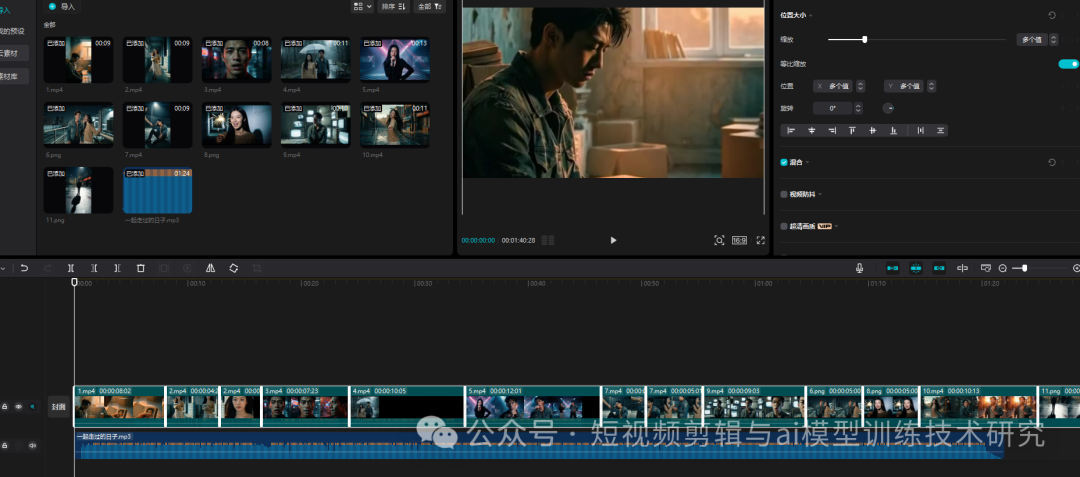Open the 云素材 cloud material tab
Viewport: 1080px width, 477px height.
coord(13,53)
